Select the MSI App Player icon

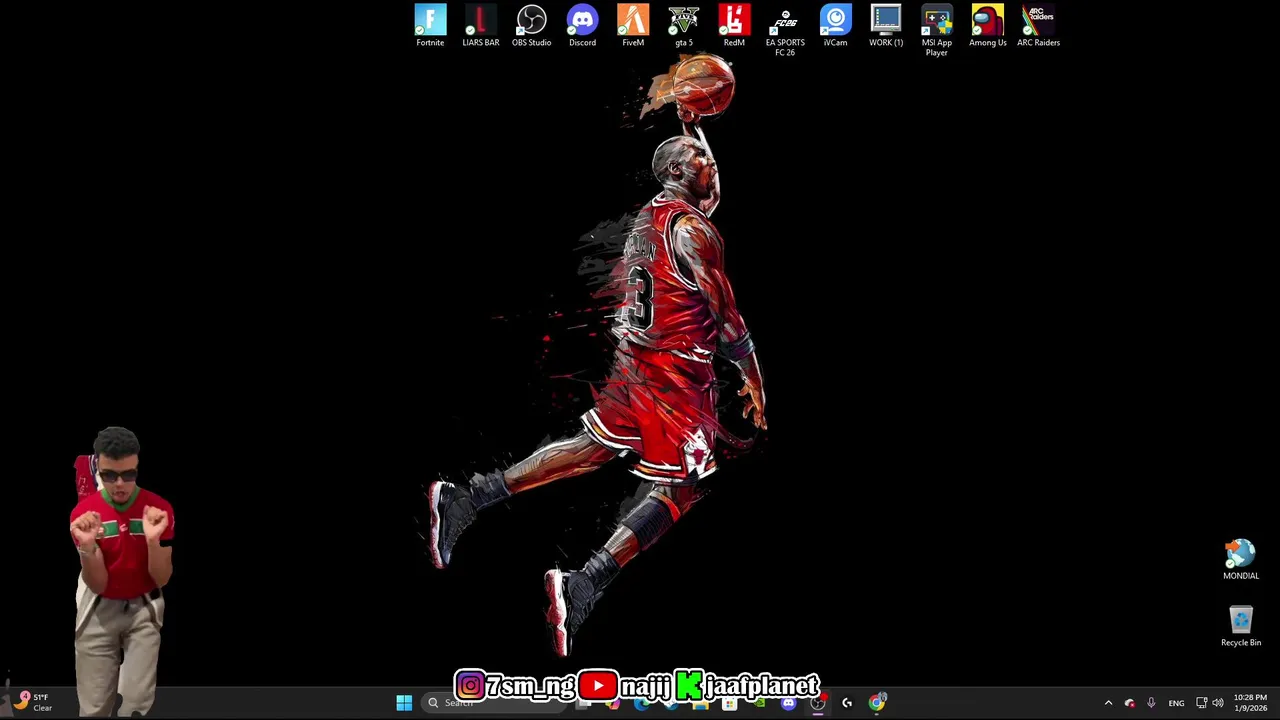937,30
